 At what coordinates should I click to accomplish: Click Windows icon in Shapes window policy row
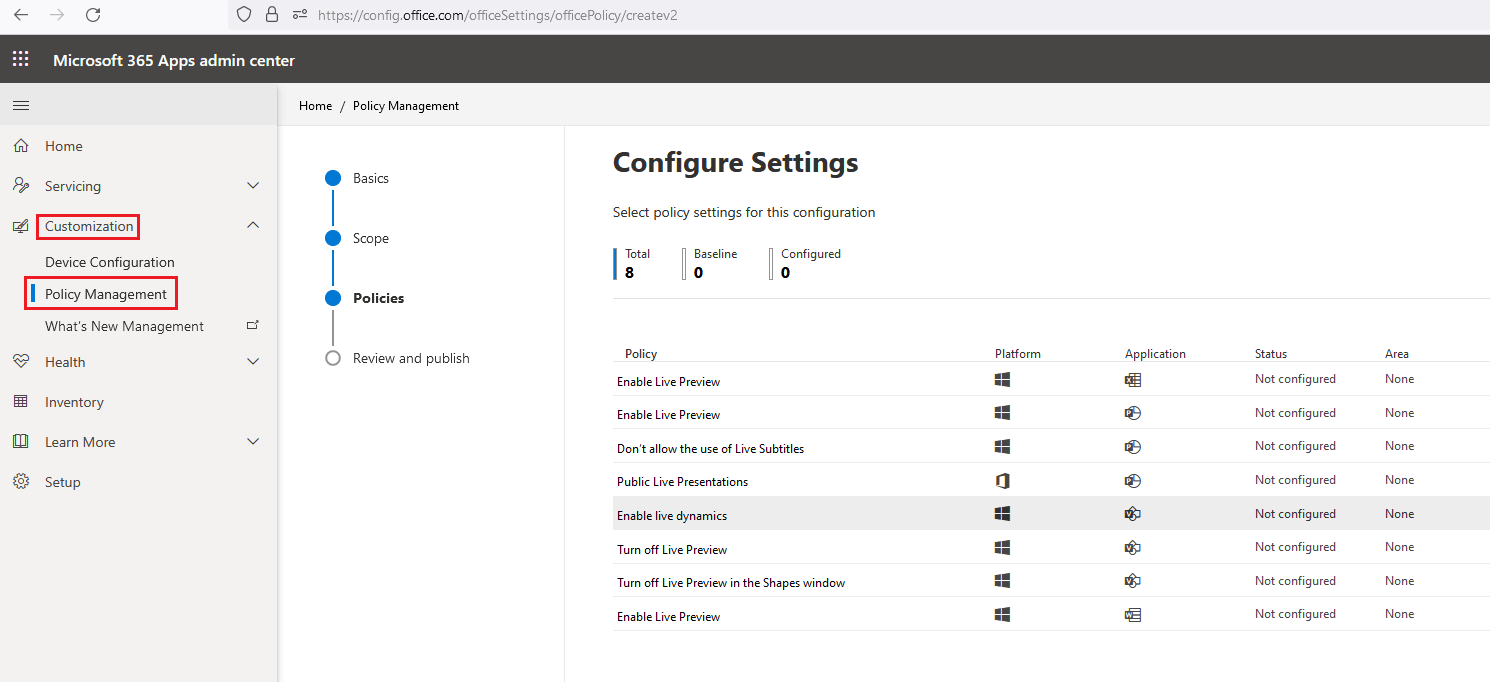[1002, 581]
